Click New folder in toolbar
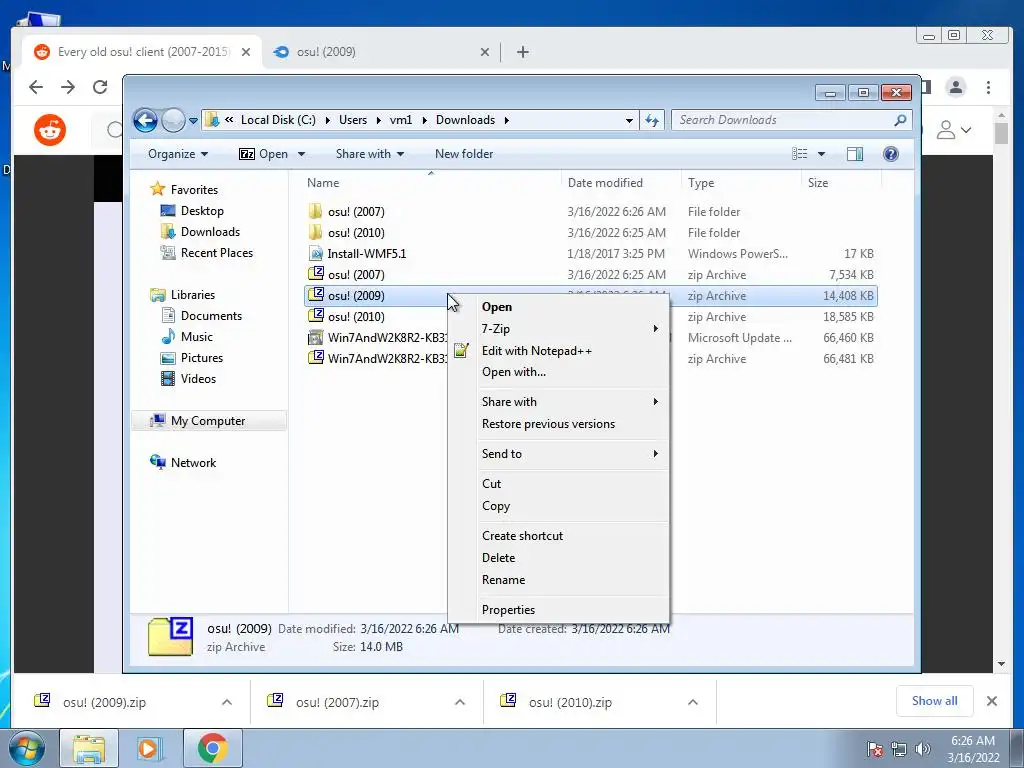Viewport: 1024px width, 768px height. coord(464,154)
